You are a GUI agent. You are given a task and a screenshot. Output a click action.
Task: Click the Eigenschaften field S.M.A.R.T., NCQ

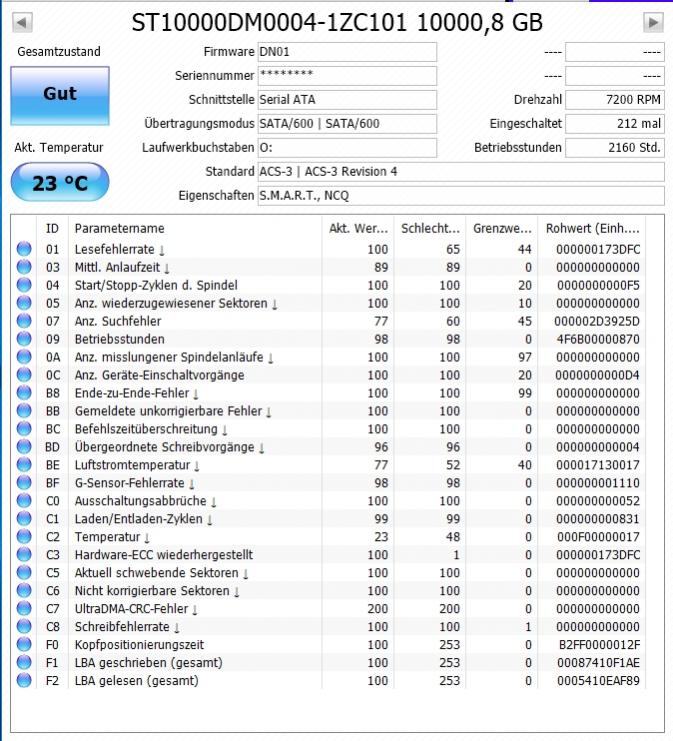461,196
